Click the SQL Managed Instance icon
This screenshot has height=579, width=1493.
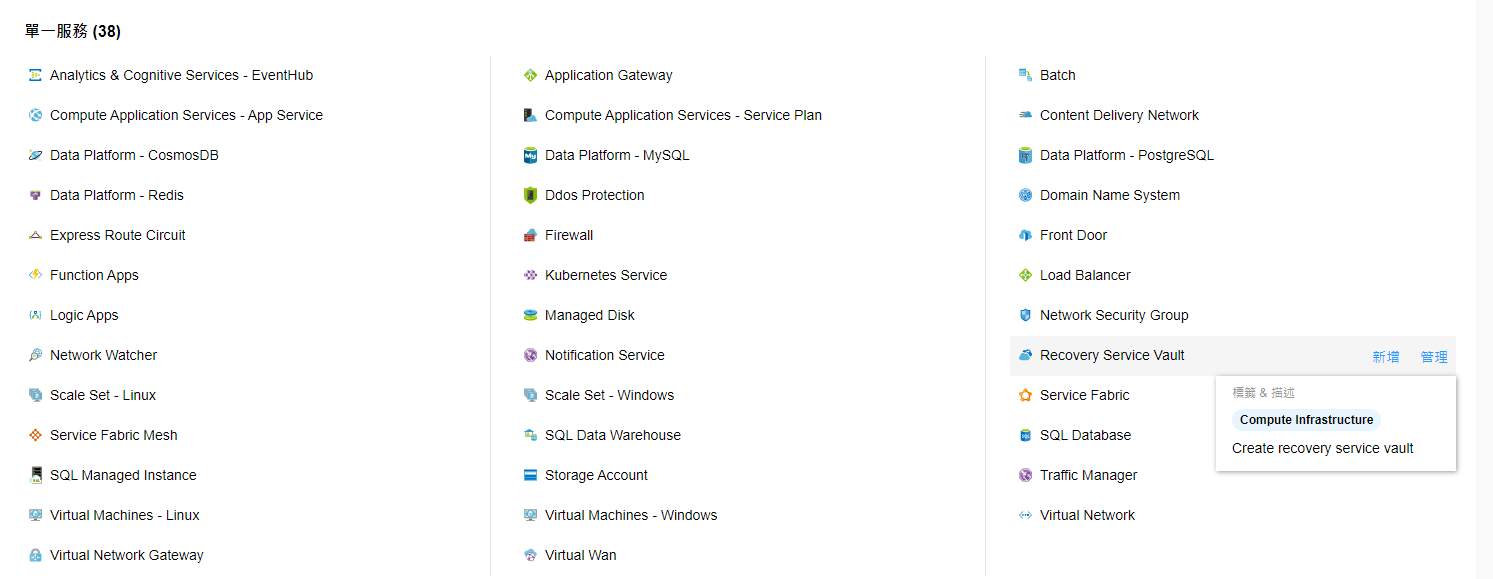(x=36, y=475)
